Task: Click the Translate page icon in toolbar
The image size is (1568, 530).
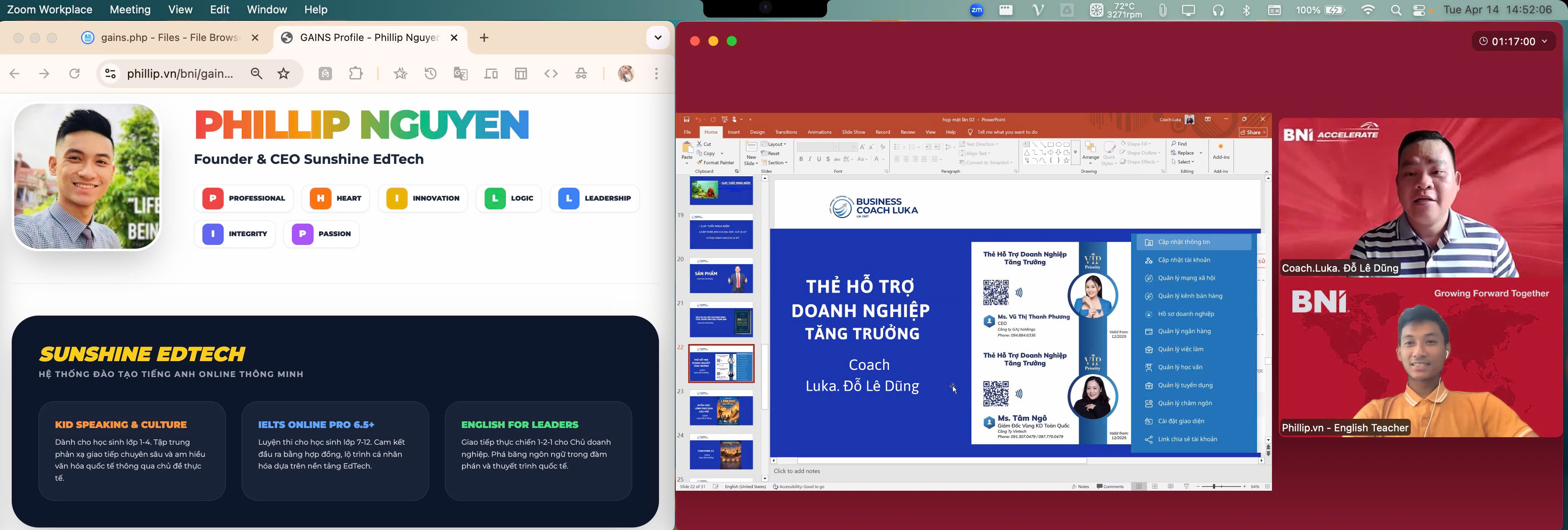Action: (461, 74)
